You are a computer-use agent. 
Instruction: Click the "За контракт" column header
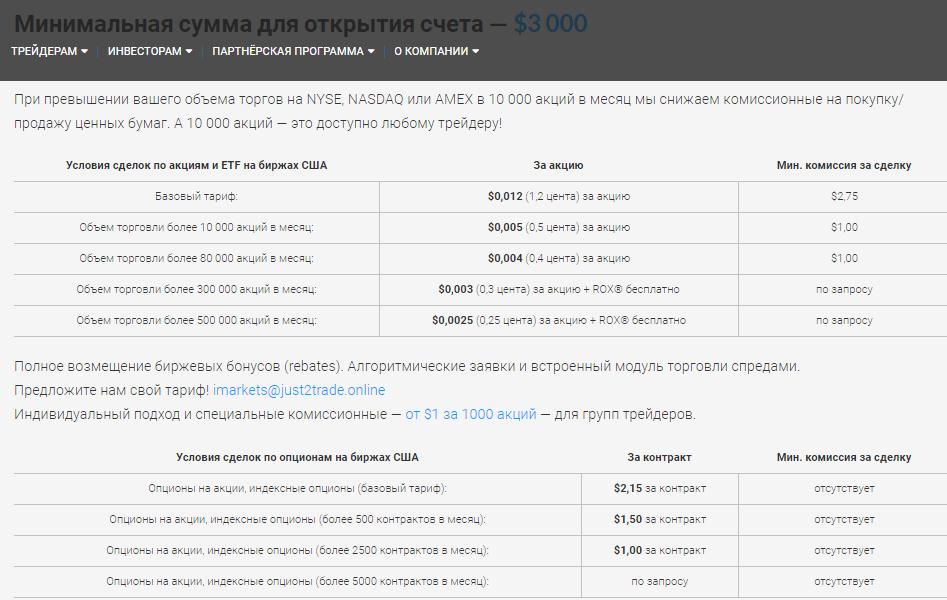point(659,458)
